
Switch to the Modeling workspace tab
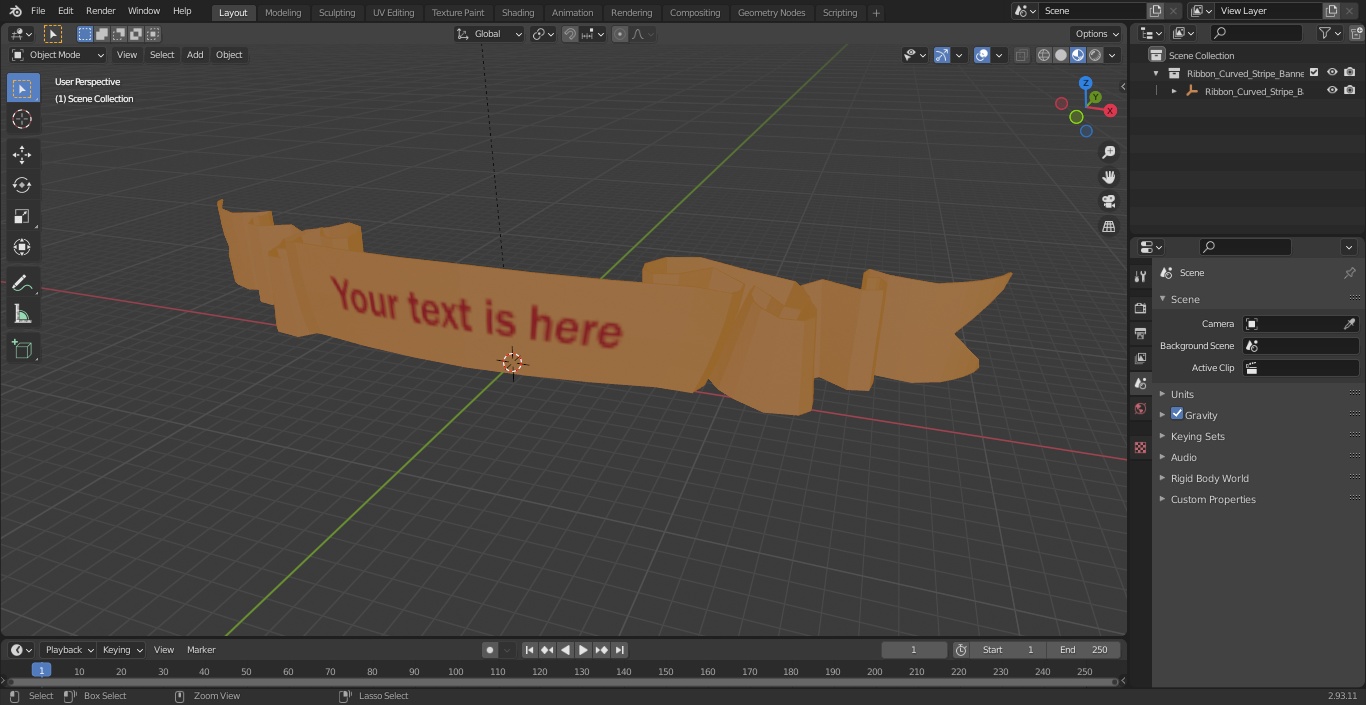coord(283,13)
